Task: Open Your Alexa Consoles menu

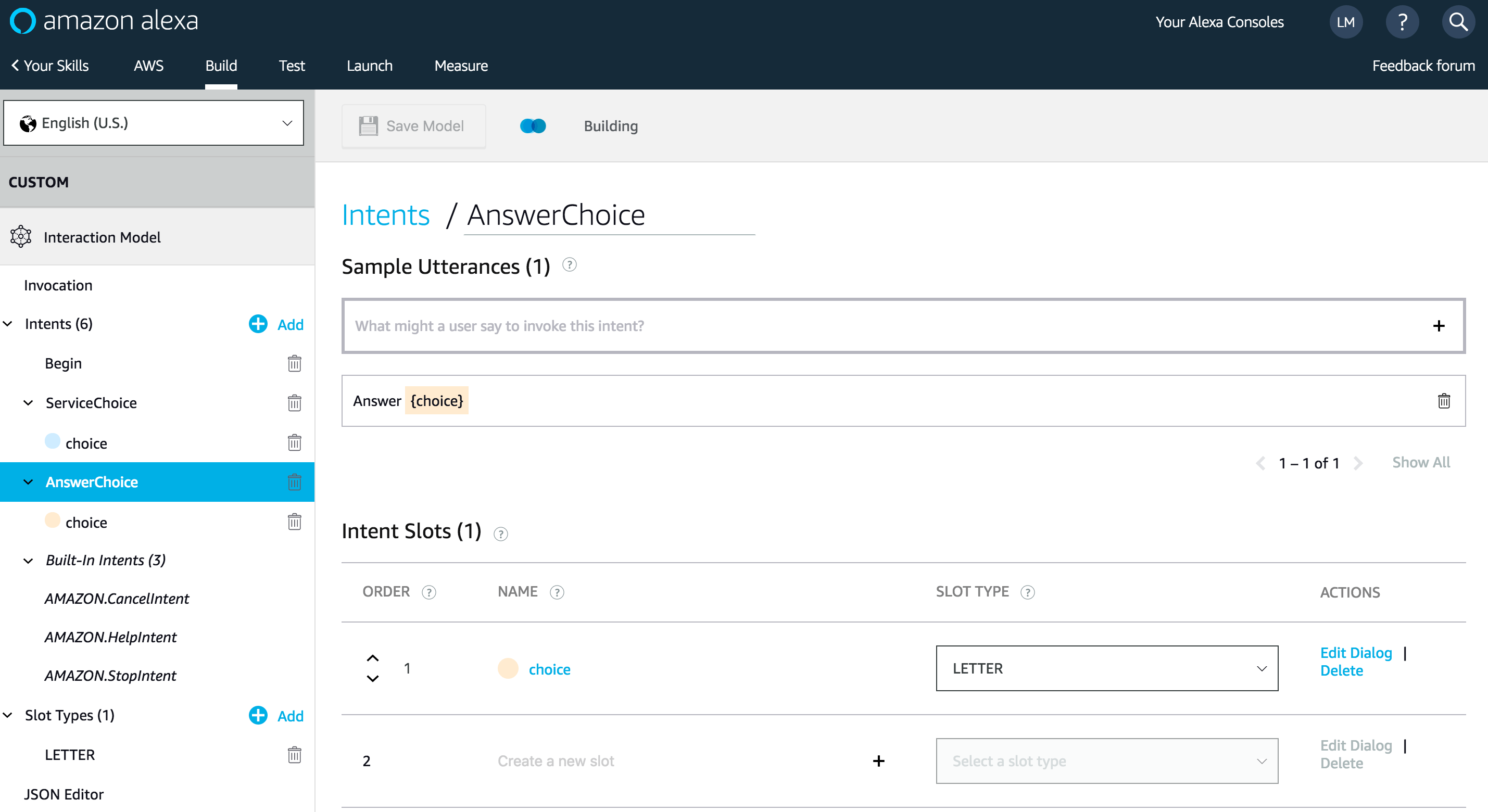Action: pos(1219,22)
